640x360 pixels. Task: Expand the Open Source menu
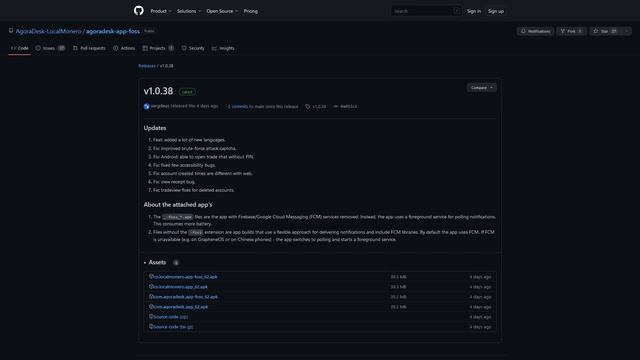[x=222, y=11]
